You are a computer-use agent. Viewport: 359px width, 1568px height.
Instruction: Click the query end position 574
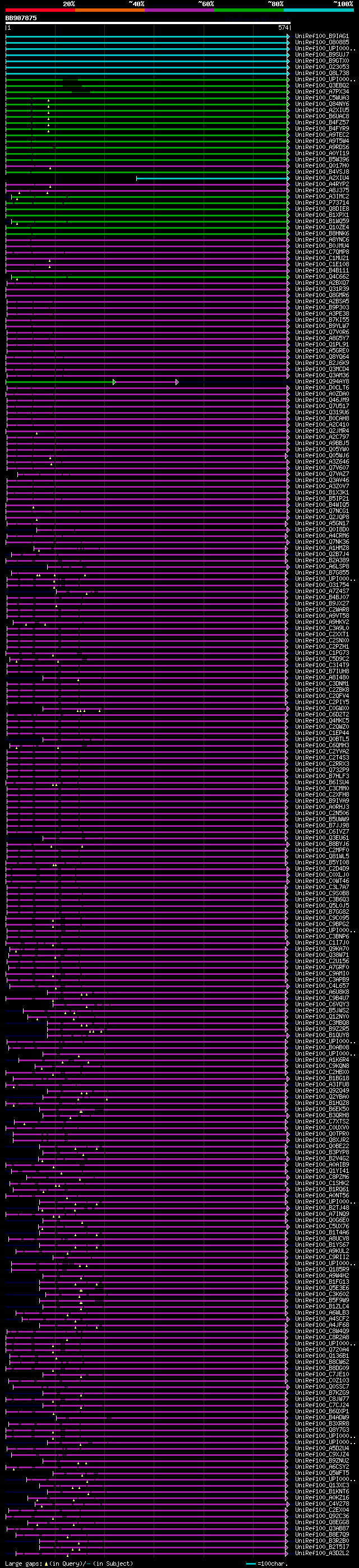coord(283,27)
